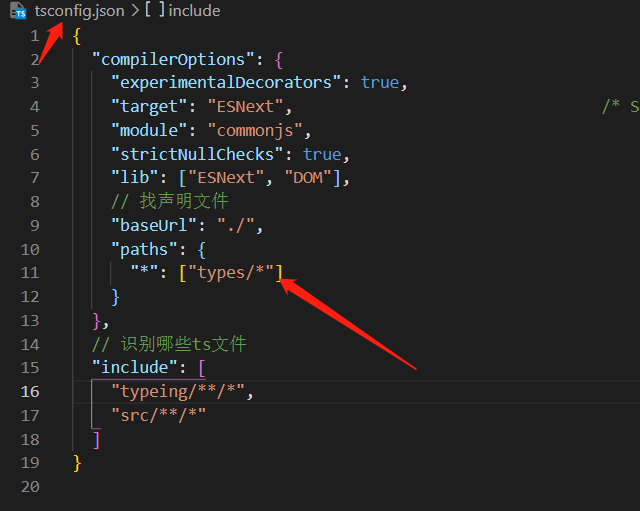The image size is (640, 511).
Task: Click the "typeing/**/*" include entry
Action: (178, 392)
